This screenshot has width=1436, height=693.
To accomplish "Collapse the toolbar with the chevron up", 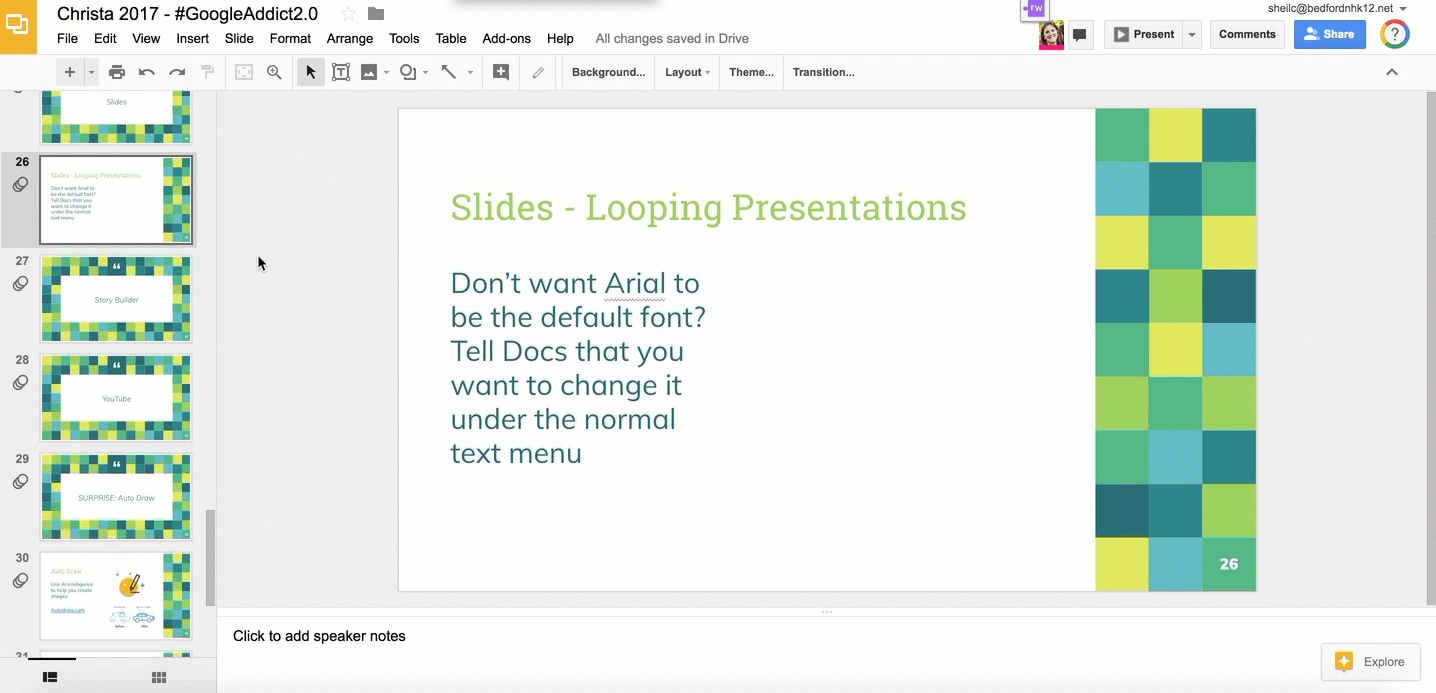I will click(1391, 72).
